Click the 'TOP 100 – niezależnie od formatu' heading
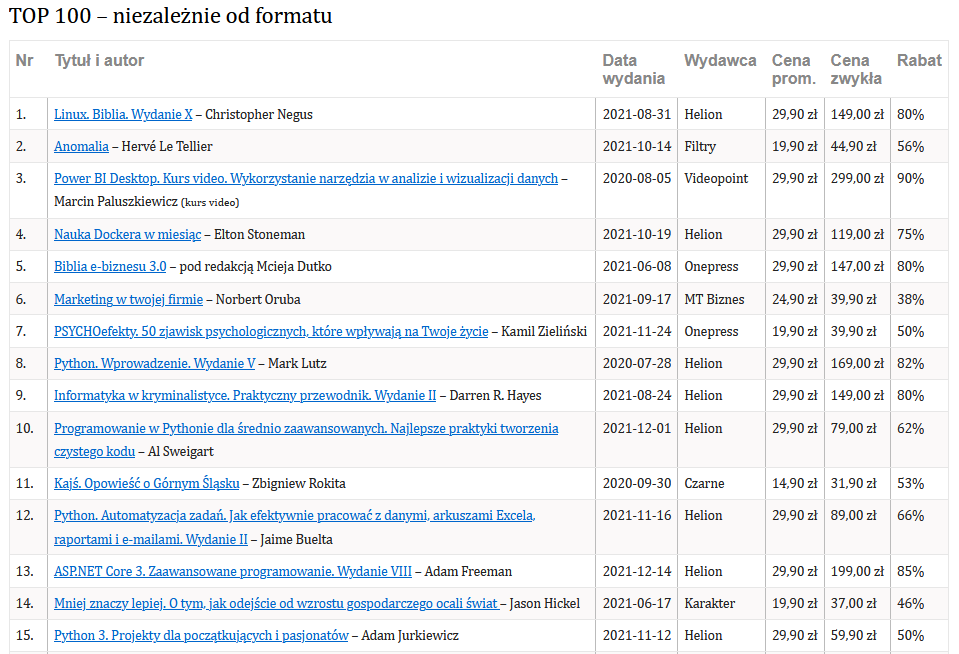 (171, 15)
